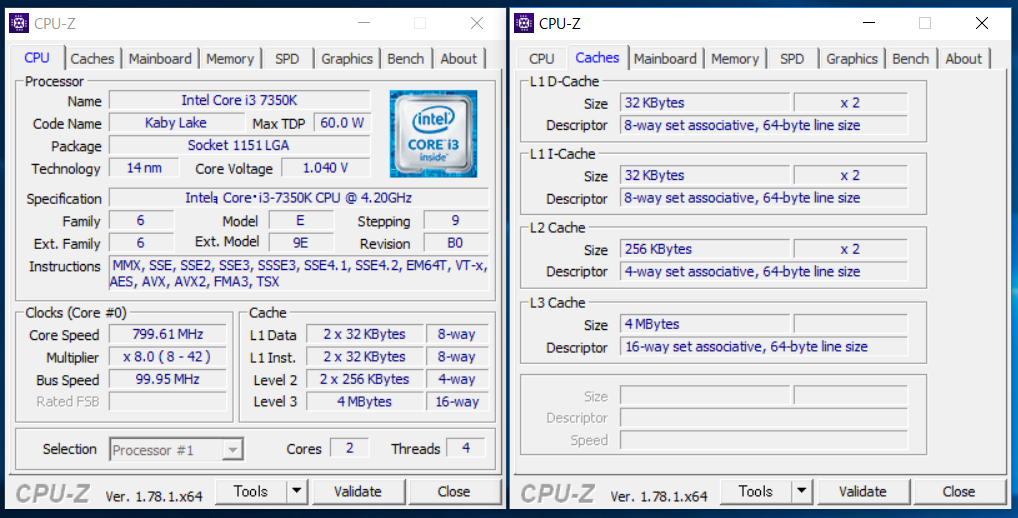Click the L3 Cache size field showing 4 MBytes
This screenshot has width=1018, height=518.
pyautogui.click(x=705, y=324)
